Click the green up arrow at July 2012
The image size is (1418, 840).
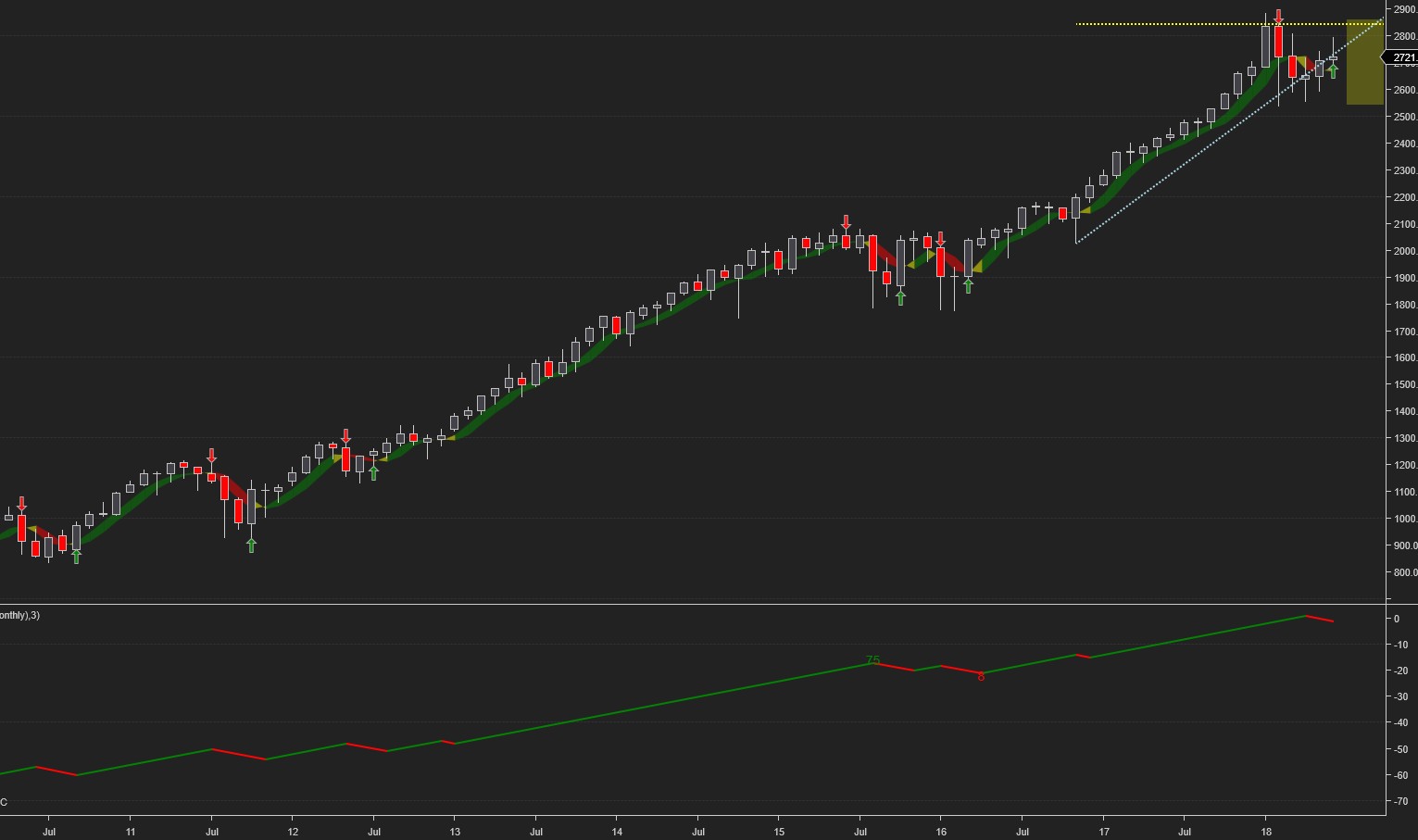pos(373,472)
